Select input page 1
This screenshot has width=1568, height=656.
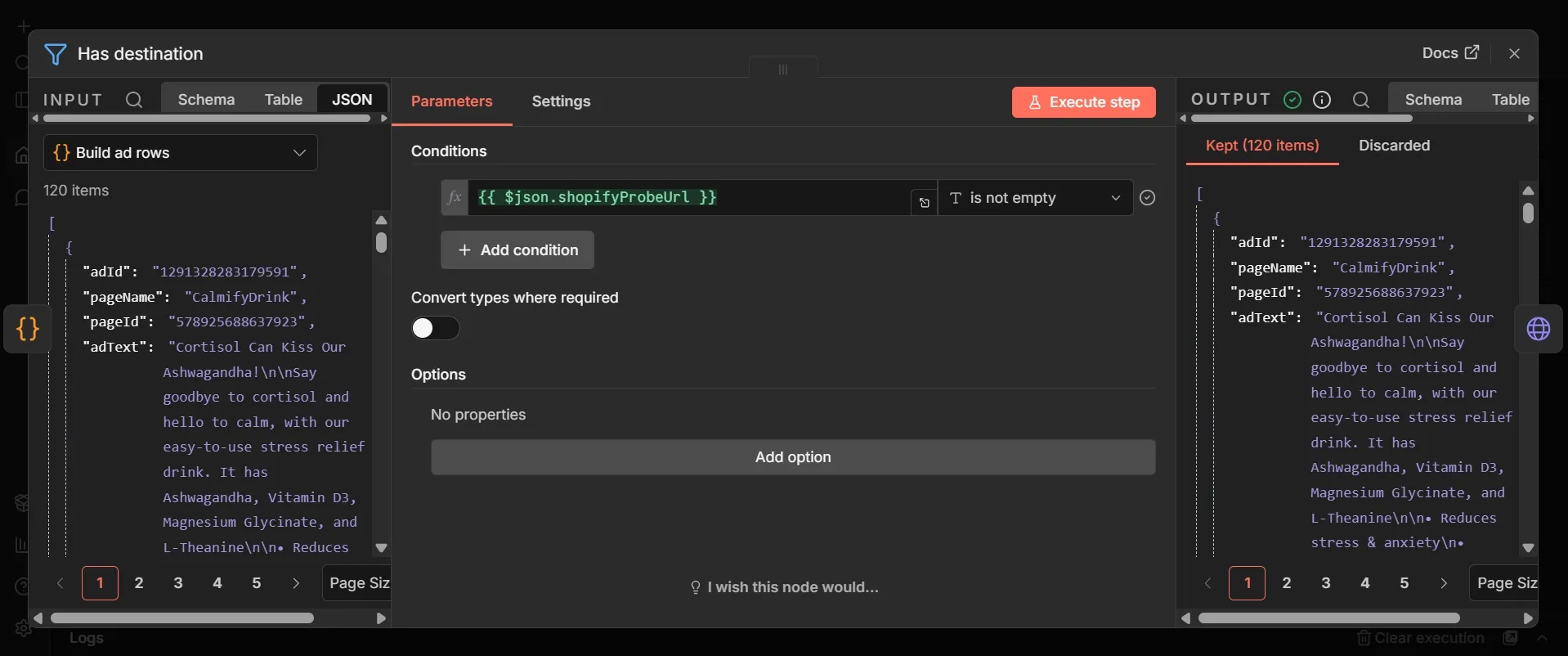[100, 583]
